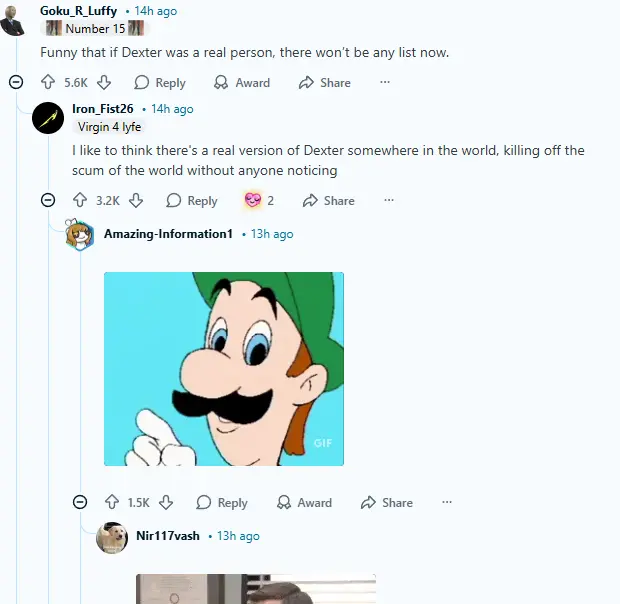Share Iron_Fist26's comment
620x604 pixels.
[327, 201]
